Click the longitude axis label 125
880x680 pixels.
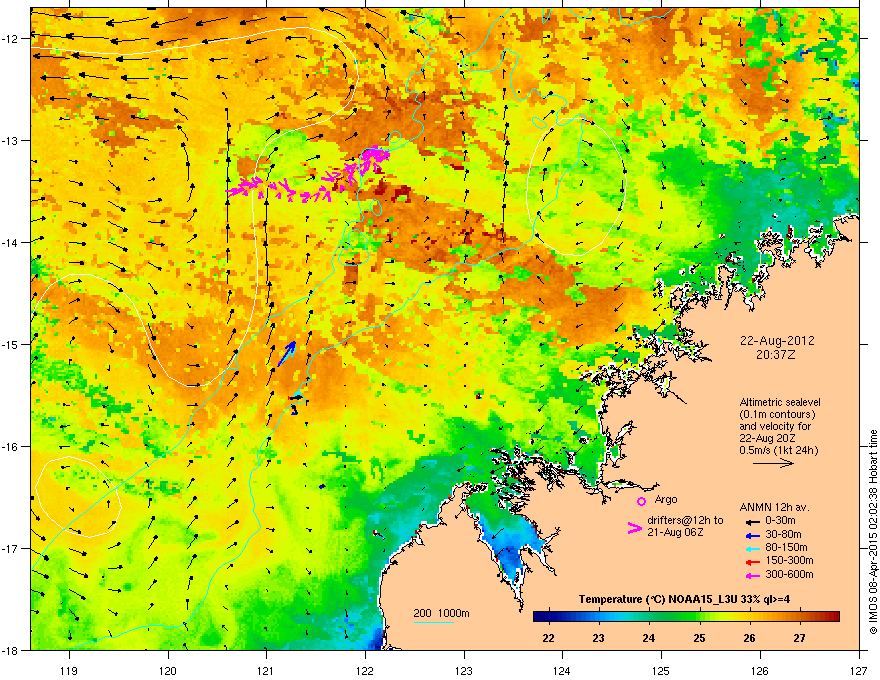(x=661, y=670)
